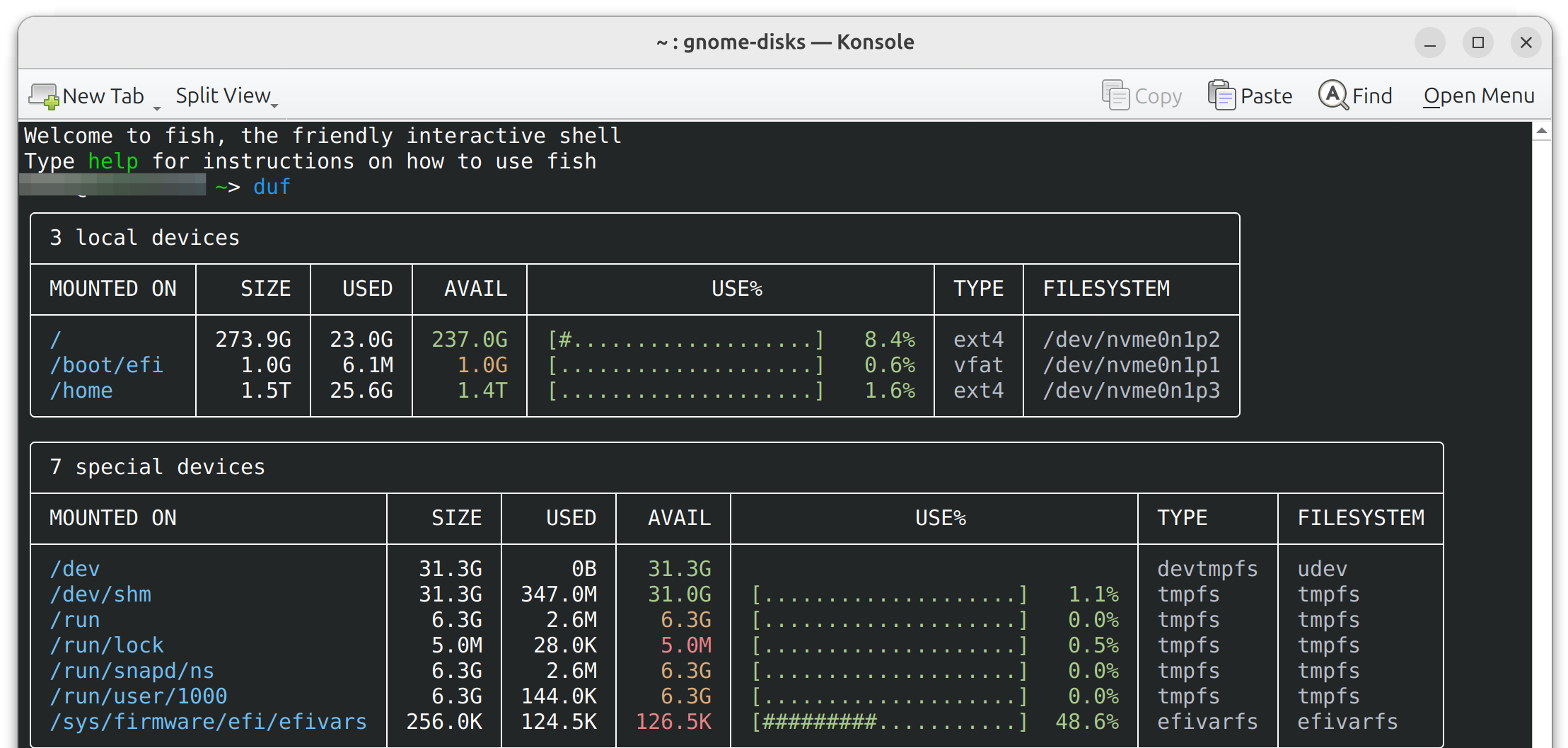Image resolution: width=1568 pixels, height=748 pixels.
Task: Open the New Tab dropdown arrow
Action: pos(157,108)
